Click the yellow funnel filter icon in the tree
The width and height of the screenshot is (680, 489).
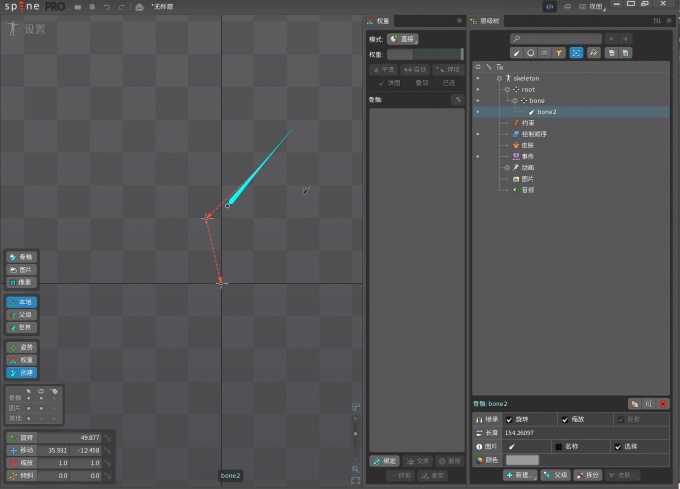[559, 53]
